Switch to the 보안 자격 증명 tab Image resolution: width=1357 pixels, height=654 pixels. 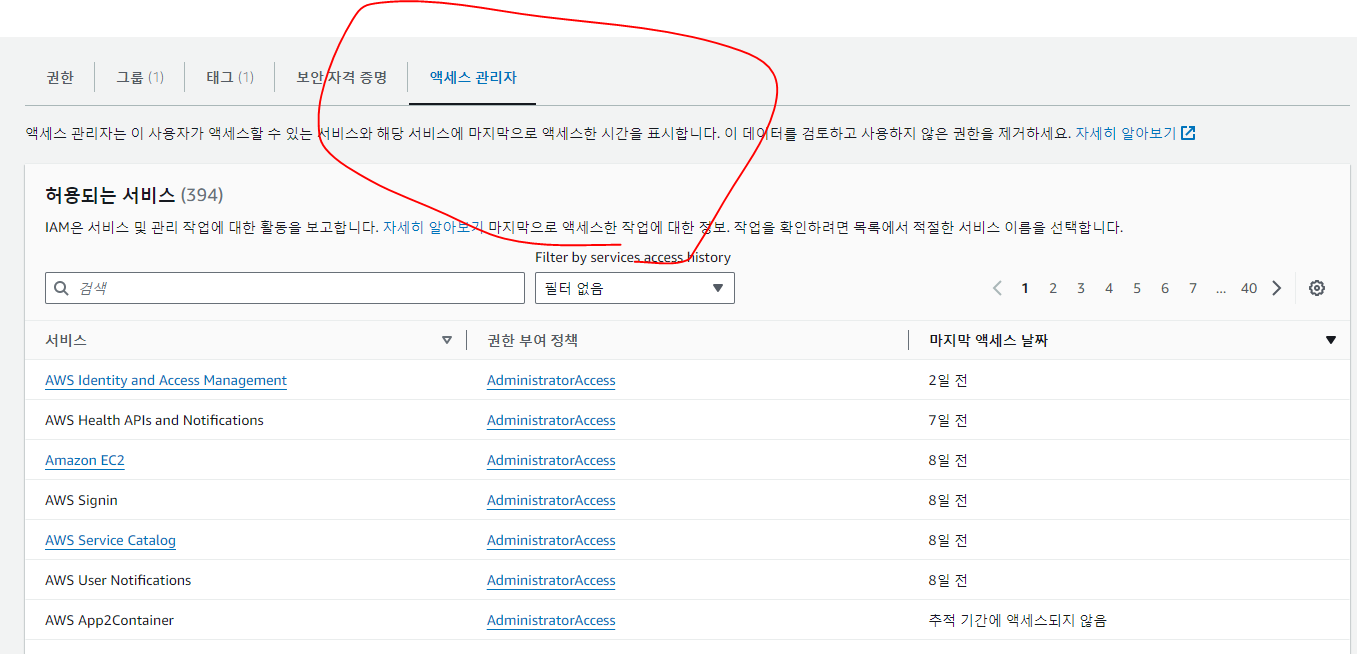click(342, 77)
